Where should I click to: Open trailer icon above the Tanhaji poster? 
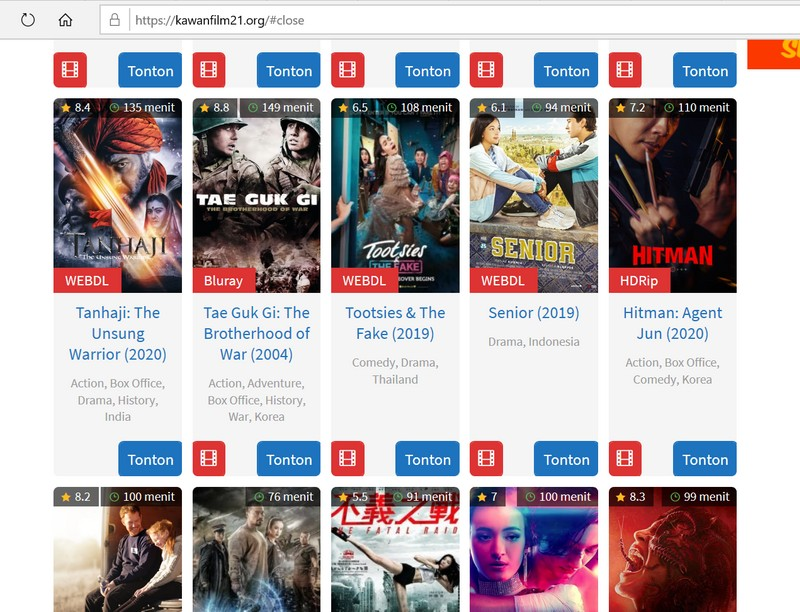[70, 69]
